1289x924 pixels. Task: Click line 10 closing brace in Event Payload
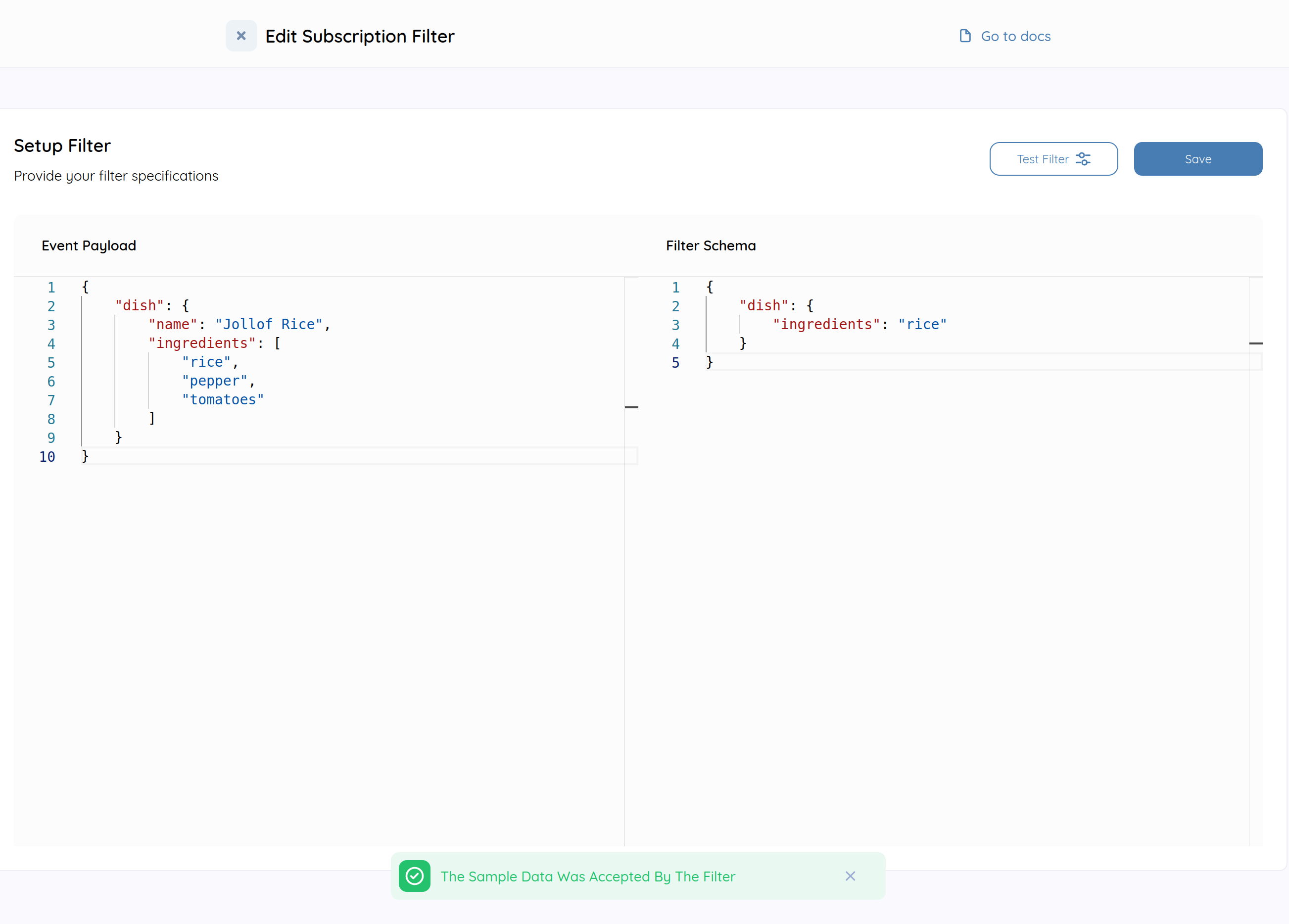85,456
